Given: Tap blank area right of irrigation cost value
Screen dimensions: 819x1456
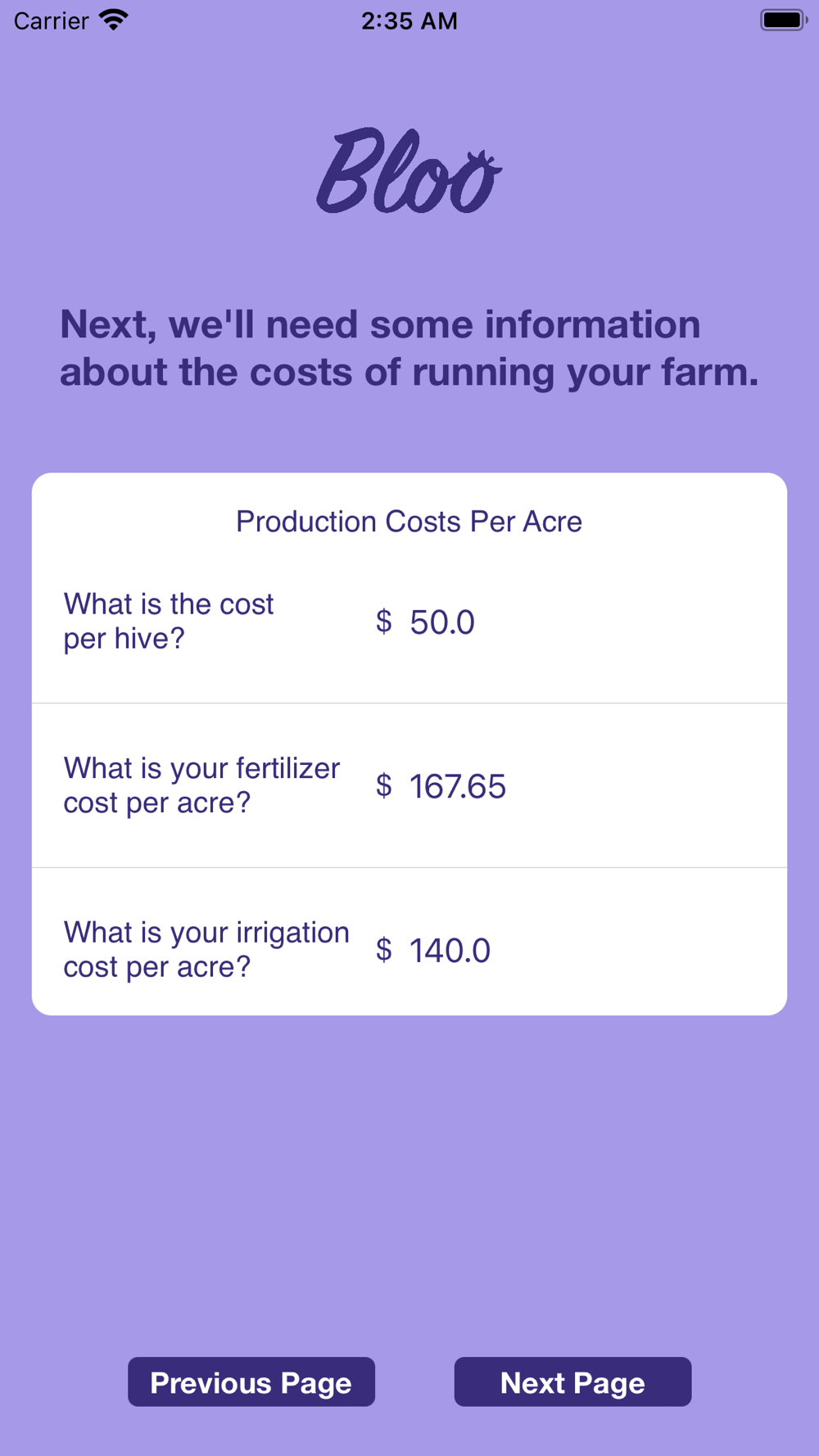Looking at the screenshot, I should point(639,951).
